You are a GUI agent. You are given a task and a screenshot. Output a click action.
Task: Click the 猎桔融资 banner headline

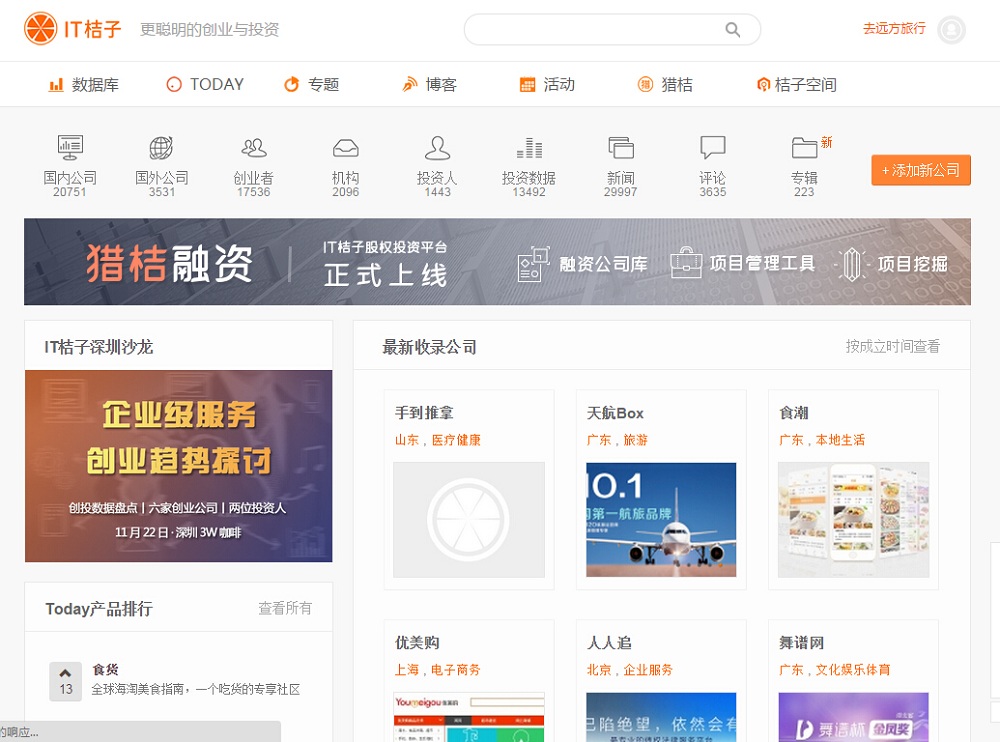pos(169,263)
